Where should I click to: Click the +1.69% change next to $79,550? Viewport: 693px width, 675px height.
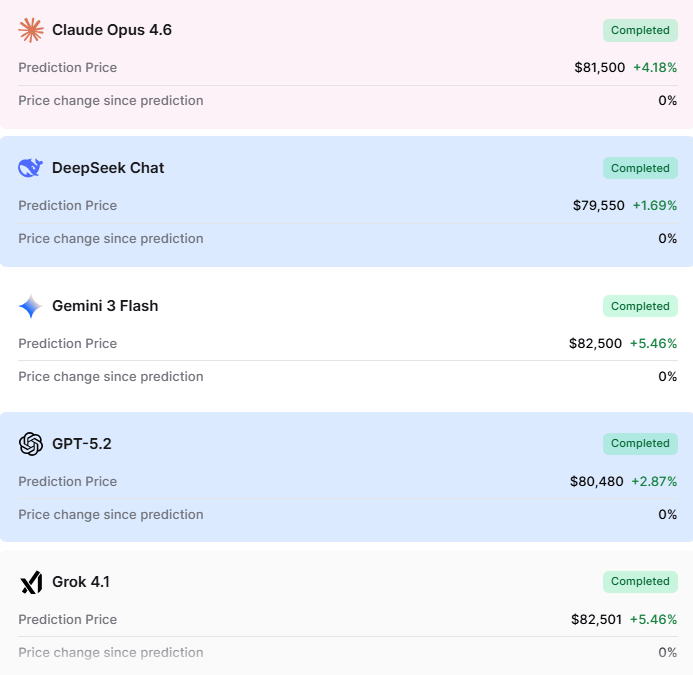[655, 206]
